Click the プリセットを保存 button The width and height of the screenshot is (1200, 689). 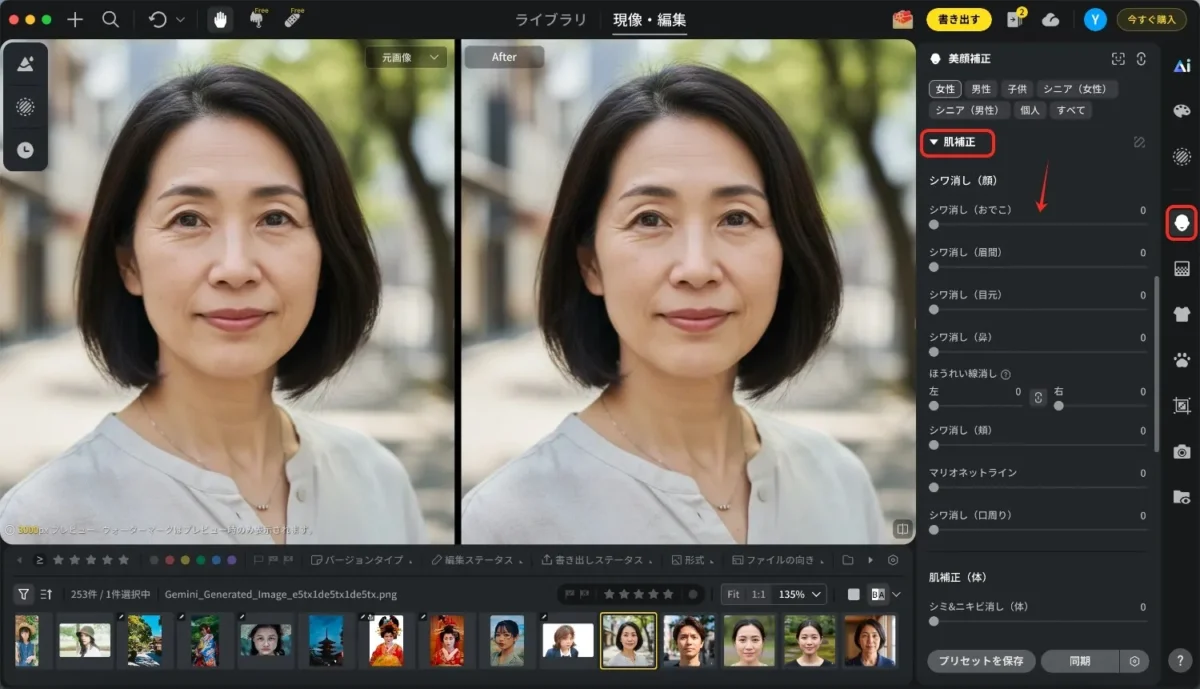980,661
